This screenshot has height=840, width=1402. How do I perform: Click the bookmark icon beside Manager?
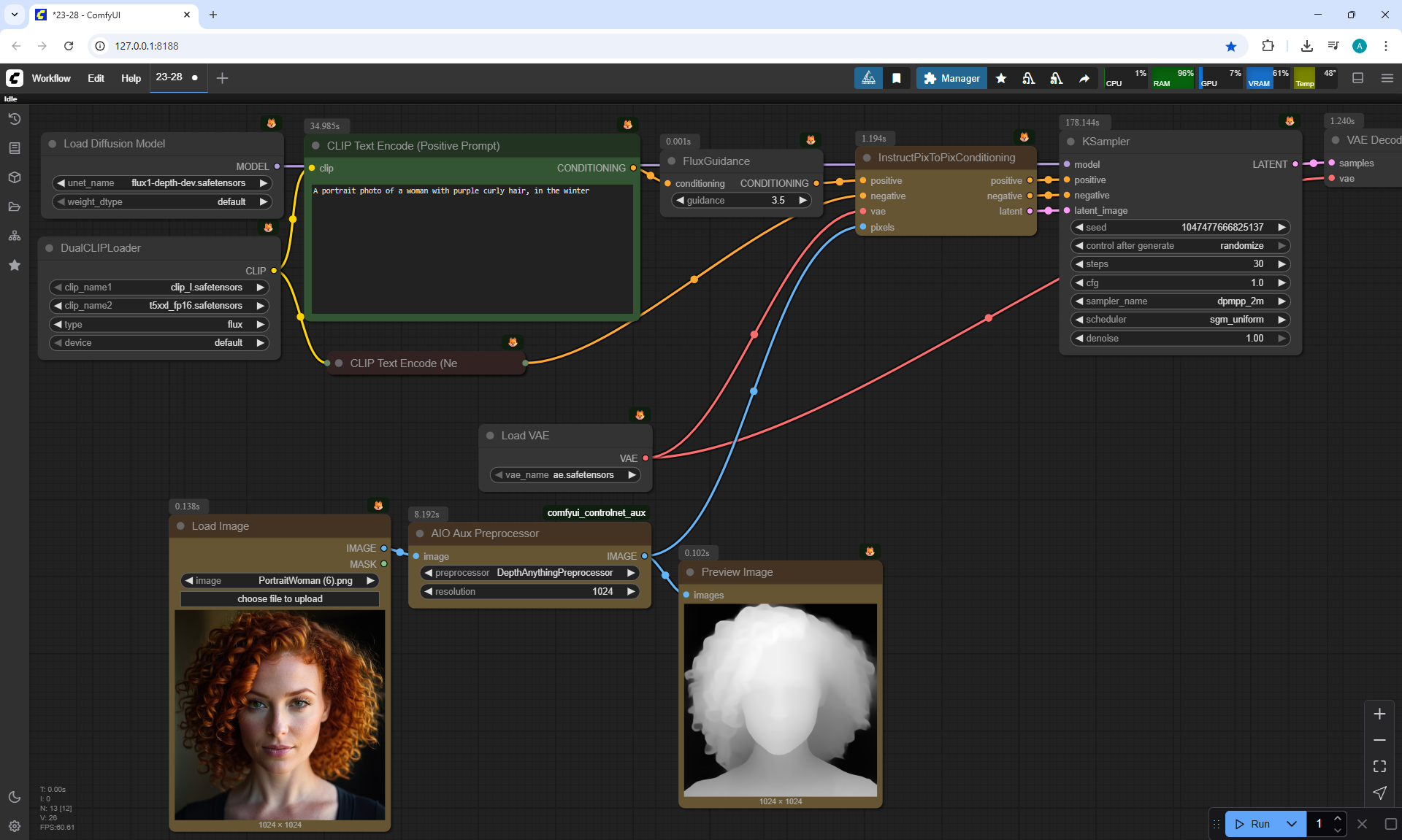point(897,78)
